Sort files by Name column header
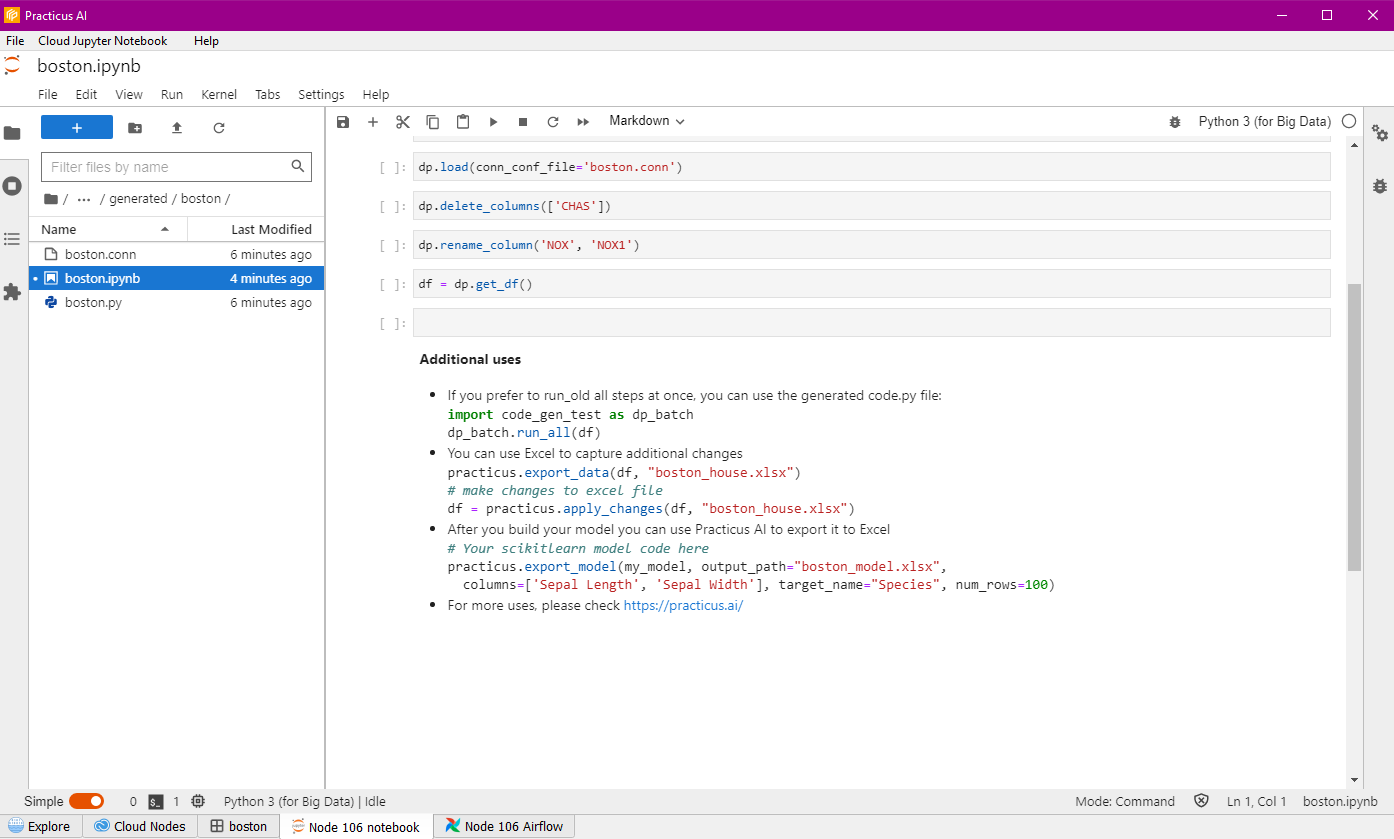Screen dimensions: 1394x839 pyautogui.click(x=59, y=229)
